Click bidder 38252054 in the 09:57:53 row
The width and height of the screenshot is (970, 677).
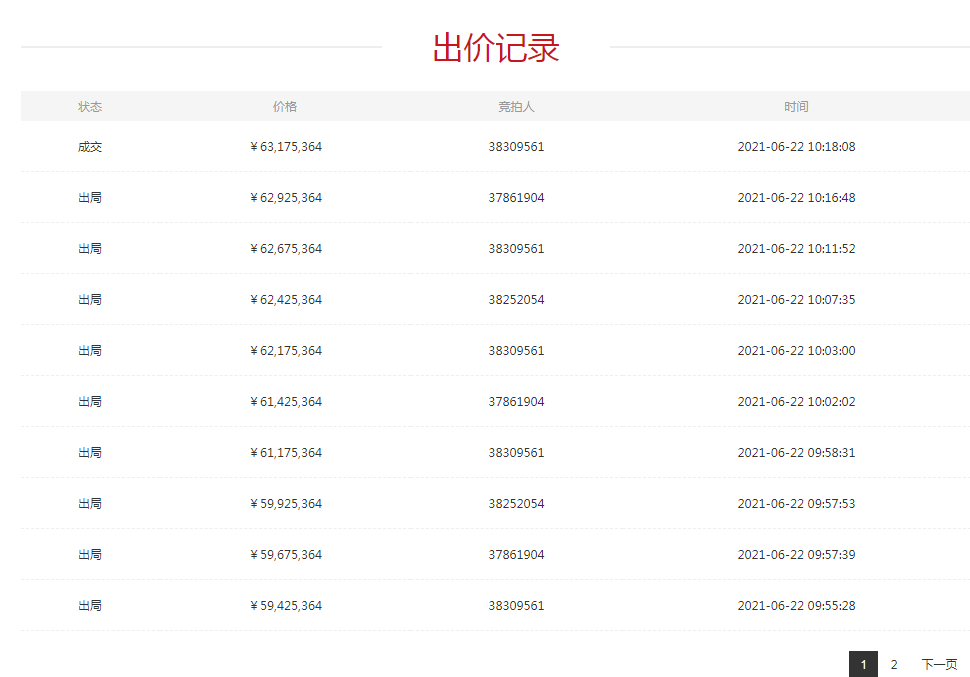[516, 503]
